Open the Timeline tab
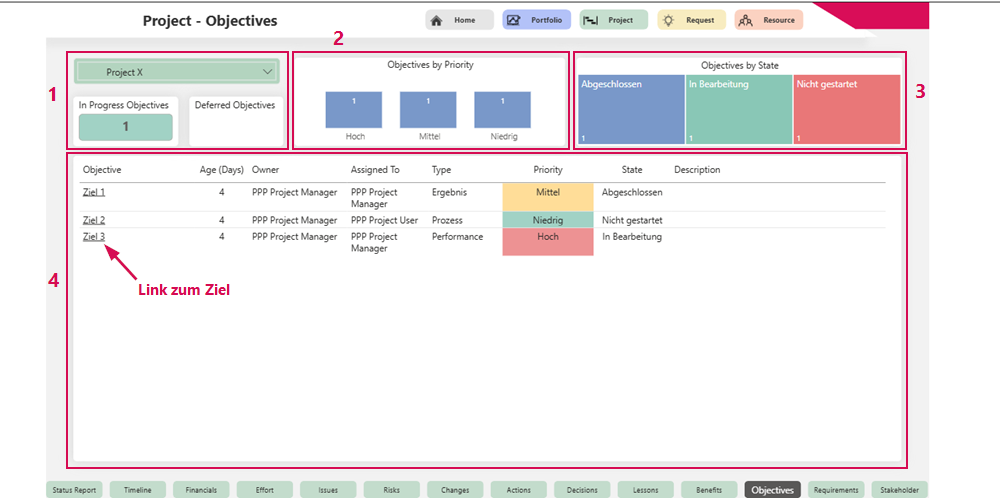The width and height of the screenshot is (1000, 498). [x=138, y=490]
